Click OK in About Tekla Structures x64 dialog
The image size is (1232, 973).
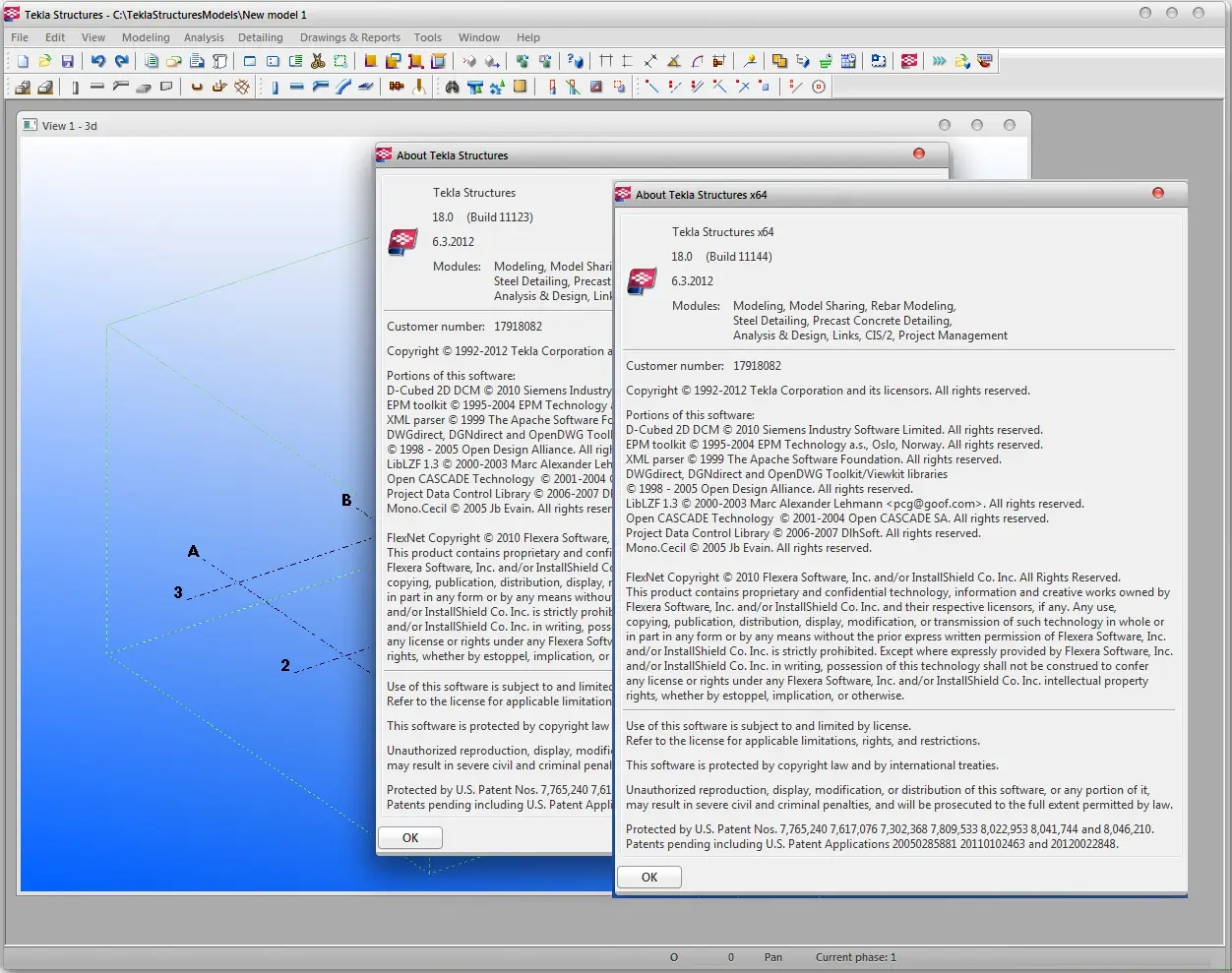649,877
